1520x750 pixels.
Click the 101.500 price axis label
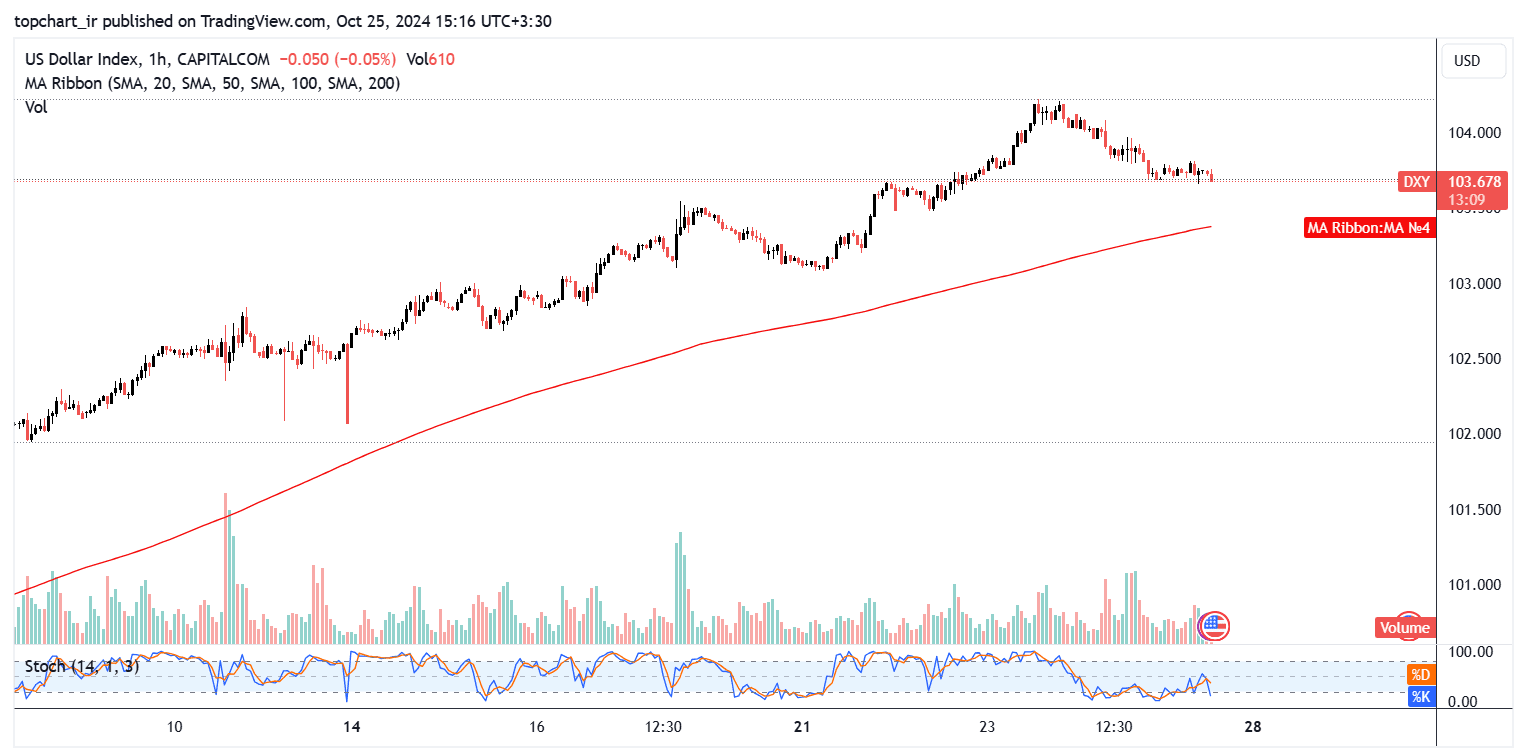pos(1475,510)
